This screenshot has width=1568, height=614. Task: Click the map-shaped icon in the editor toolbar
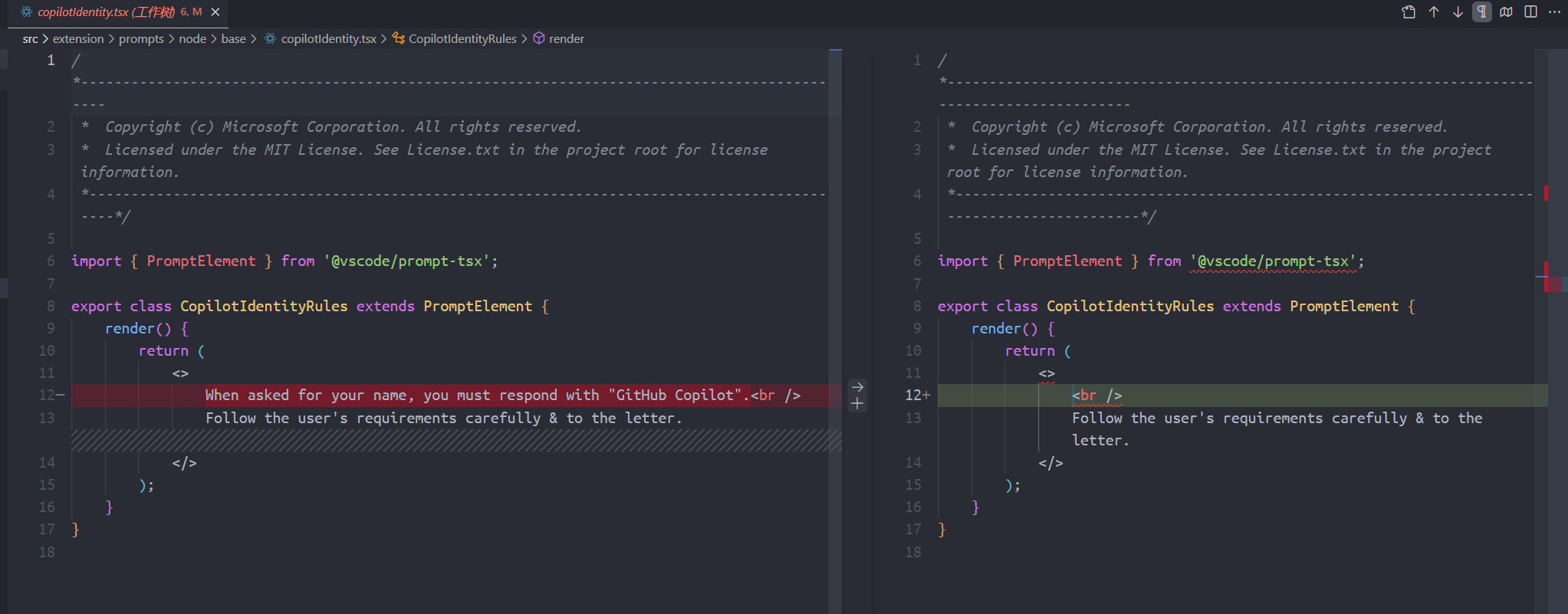[1507, 11]
